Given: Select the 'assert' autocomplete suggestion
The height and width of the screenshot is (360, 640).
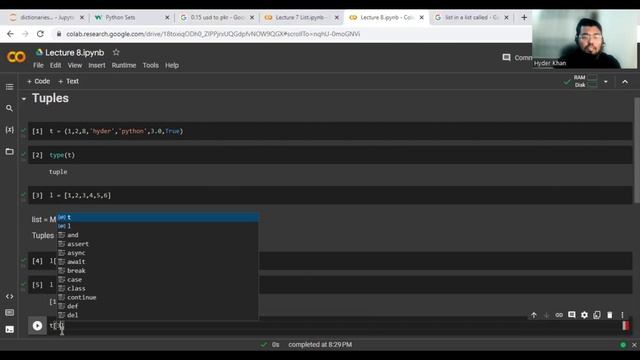Looking at the screenshot, I should click(x=157, y=244).
